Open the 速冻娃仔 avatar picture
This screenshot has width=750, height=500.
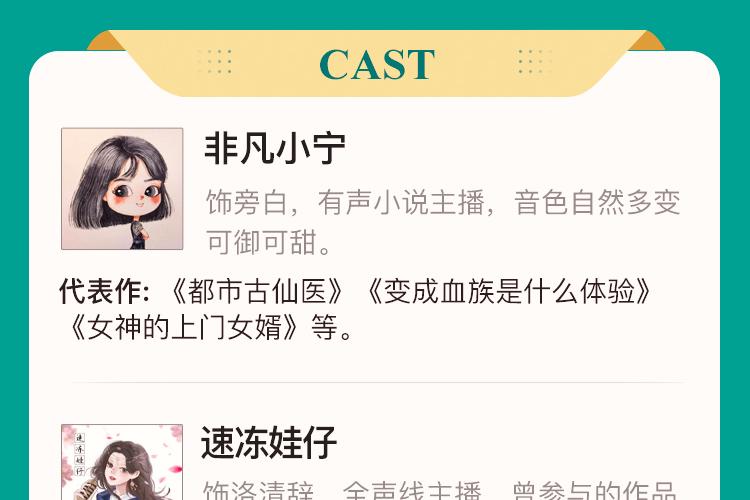(x=122, y=462)
